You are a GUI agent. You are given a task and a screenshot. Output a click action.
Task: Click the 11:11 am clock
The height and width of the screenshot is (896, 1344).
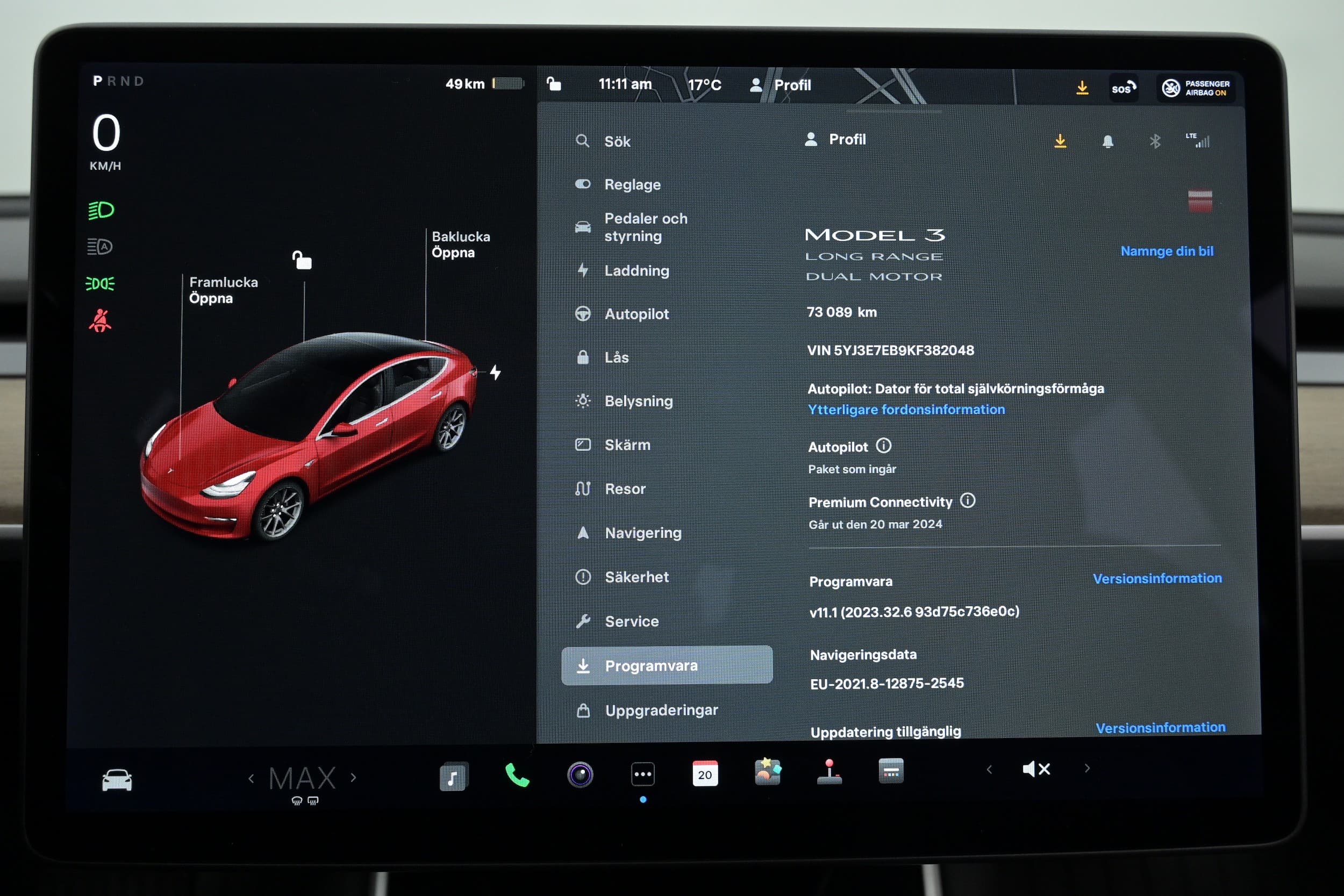click(625, 84)
